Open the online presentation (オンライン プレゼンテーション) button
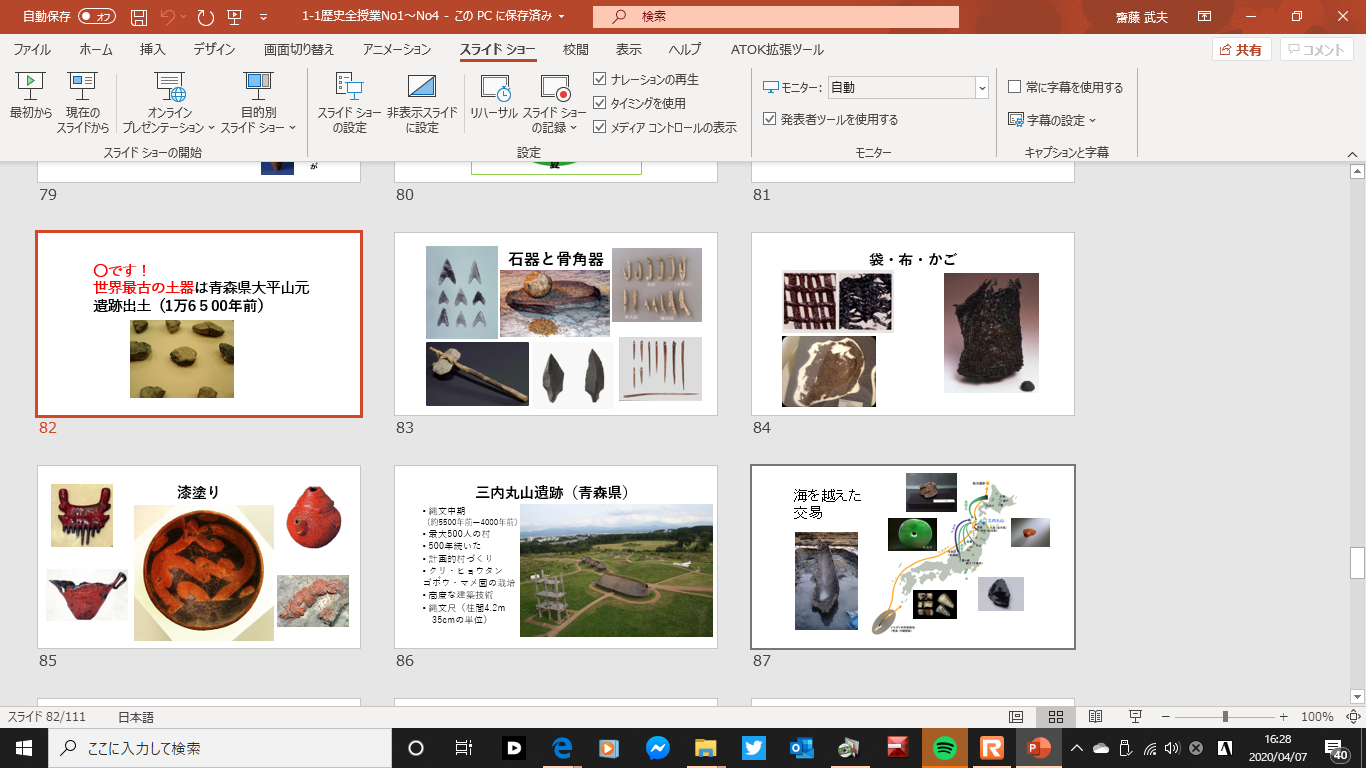 coord(169,102)
